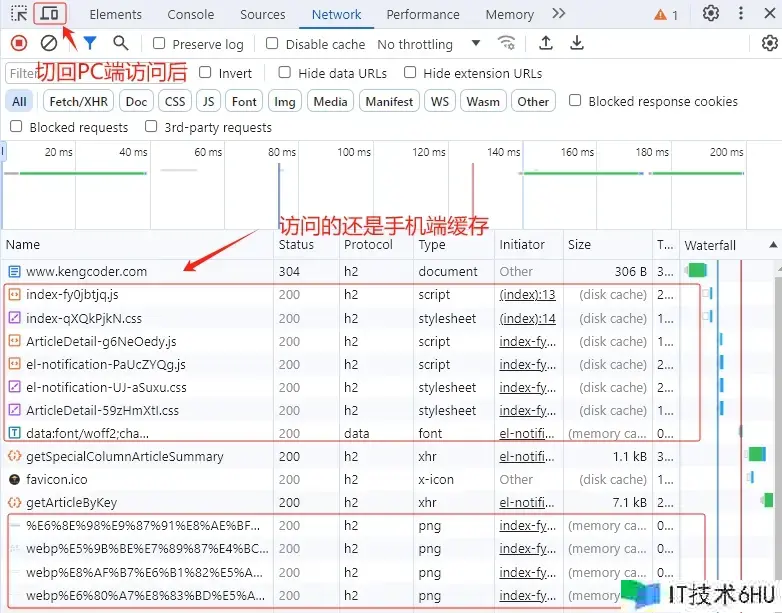This screenshot has height=613, width=782.
Task: Toggle the device toolbar icon
Action: click(49, 14)
